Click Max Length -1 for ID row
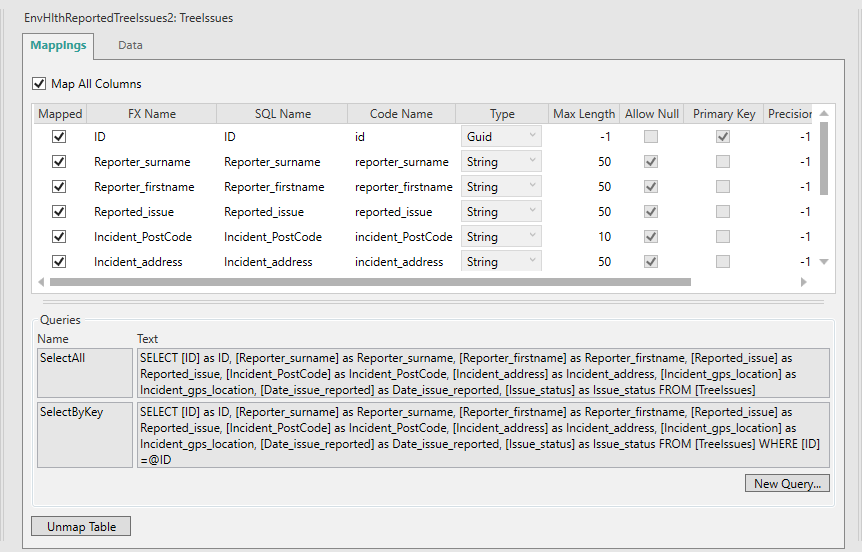This screenshot has width=862, height=552. (605, 136)
